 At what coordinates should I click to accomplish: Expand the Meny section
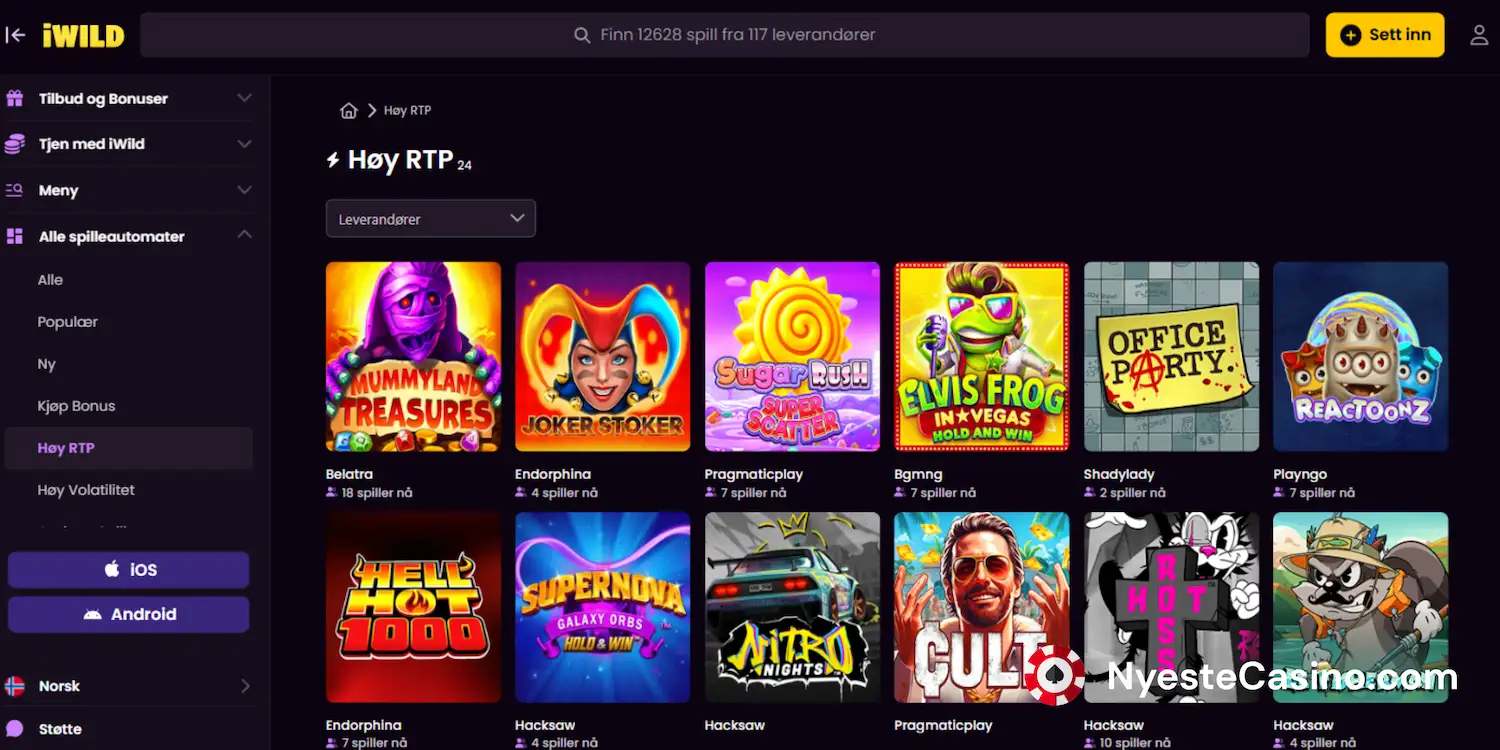[244, 190]
